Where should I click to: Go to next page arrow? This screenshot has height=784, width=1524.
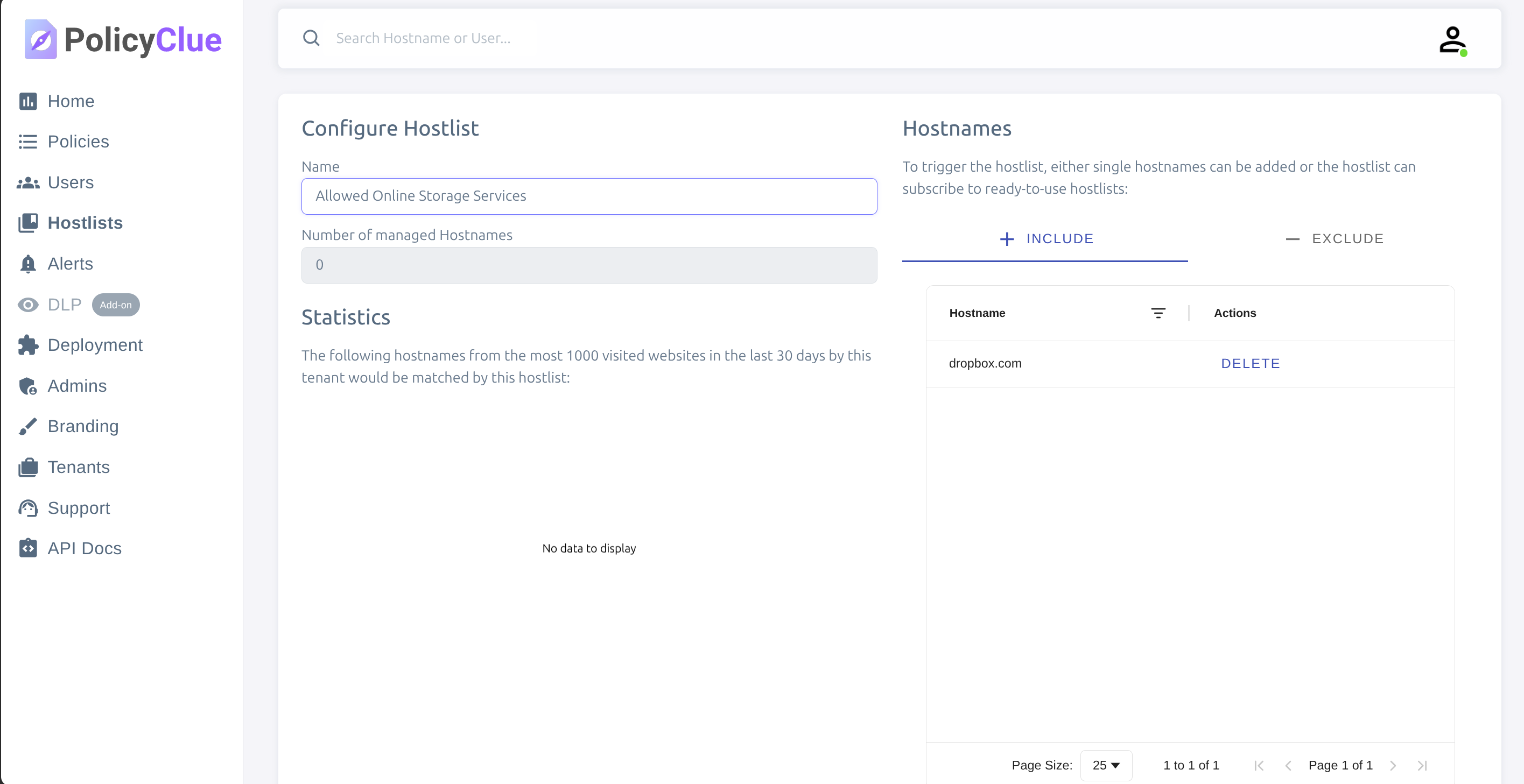[1393, 765]
